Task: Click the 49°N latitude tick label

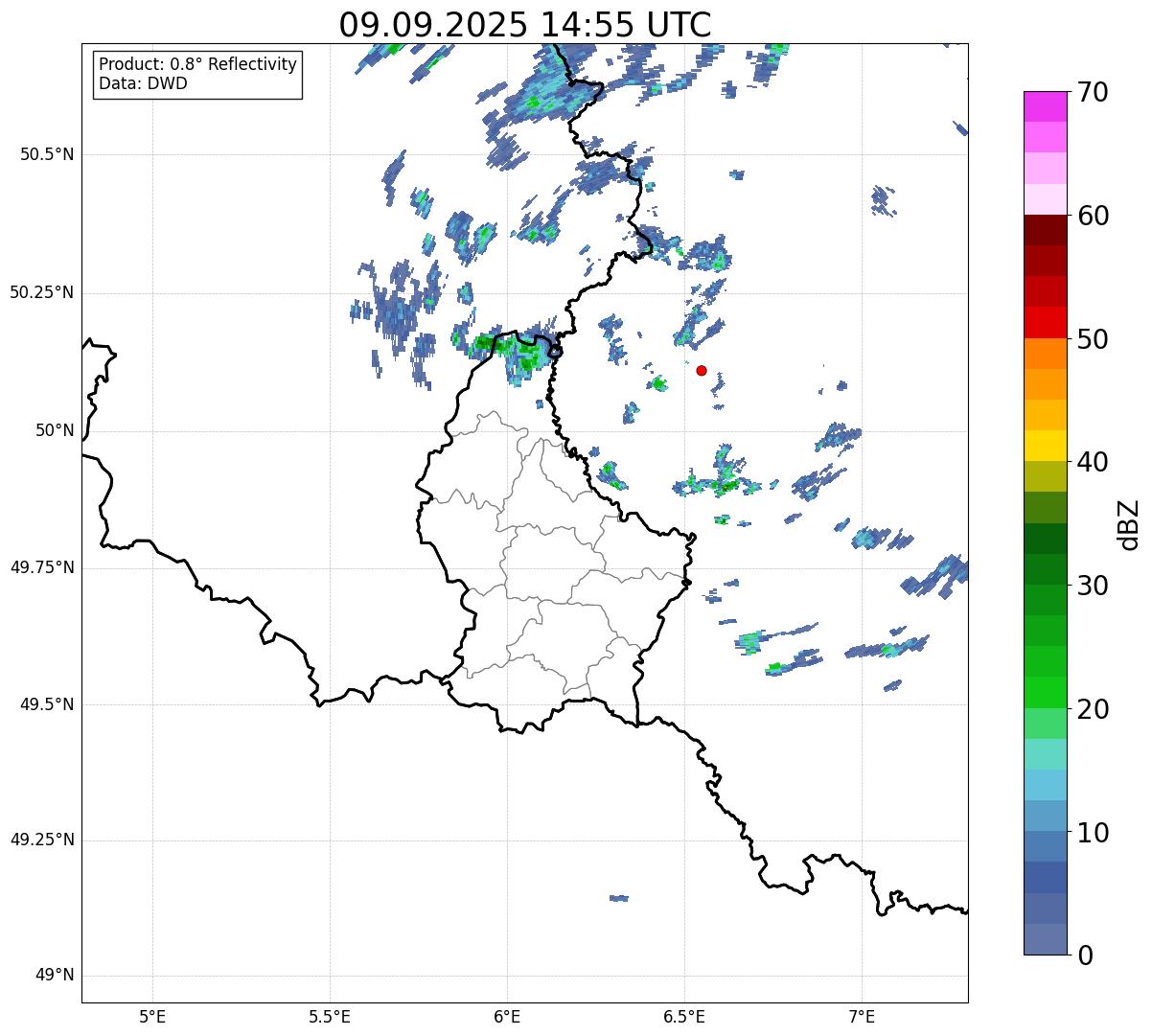Action: click(55, 976)
